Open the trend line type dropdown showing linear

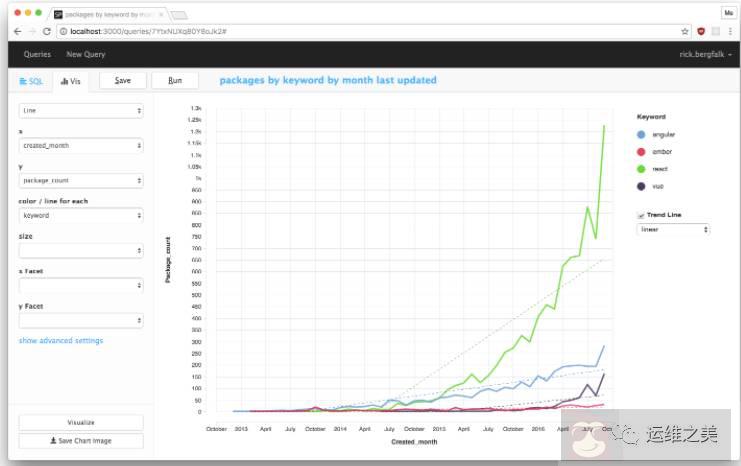tap(673, 229)
